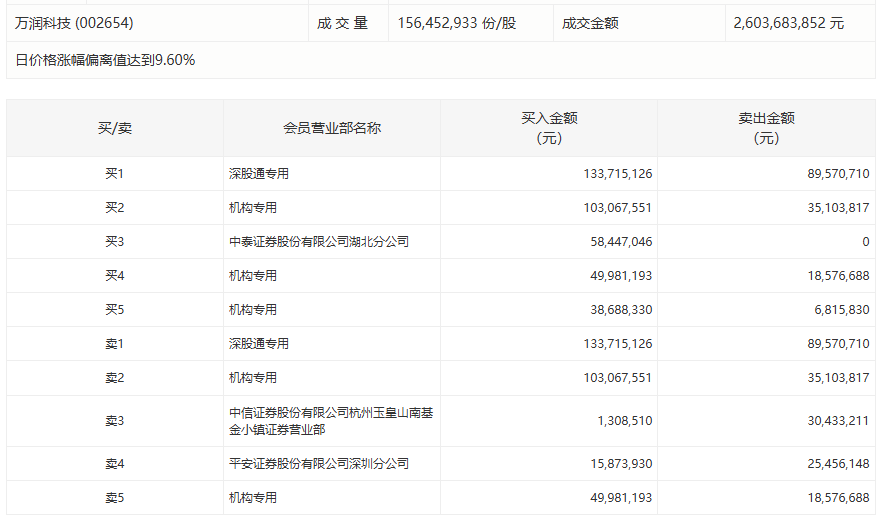Image resolution: width=882 pixels, height=519 pixels.
Task: Open 中信证券杭州玉皇山南基金小镇证券营业部 entry
Action: 330,421
